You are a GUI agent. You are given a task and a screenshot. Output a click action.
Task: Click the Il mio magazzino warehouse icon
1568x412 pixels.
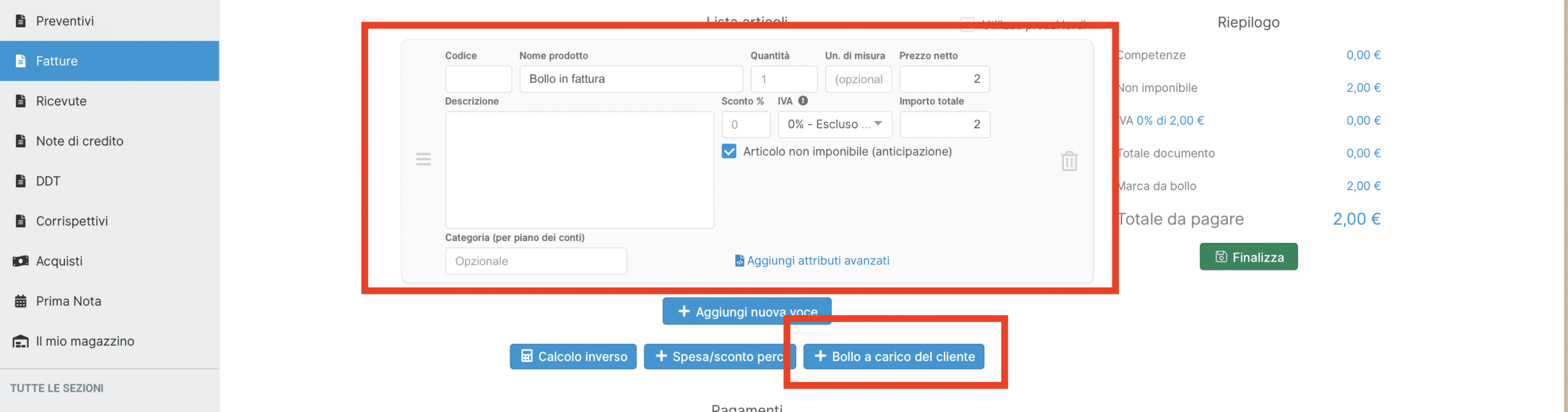point(21,341)
